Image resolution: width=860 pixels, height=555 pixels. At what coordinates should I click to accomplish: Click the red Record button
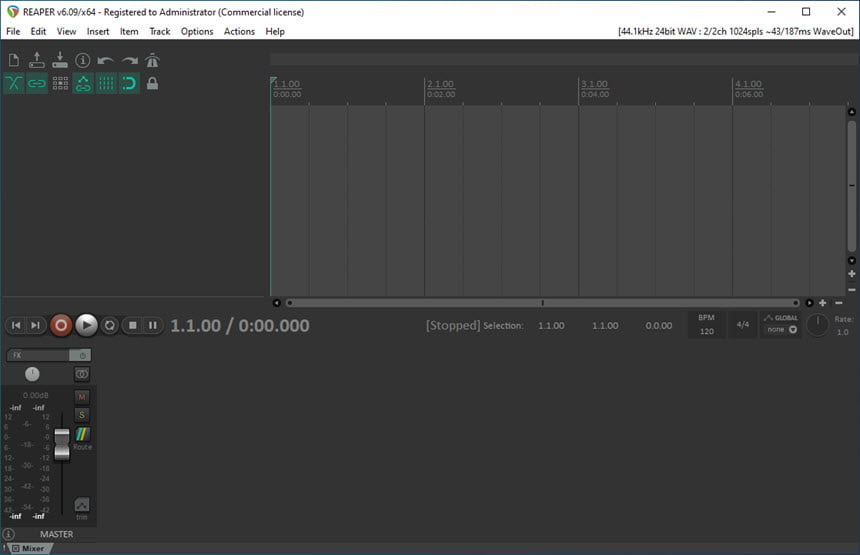(x=61, y=325)
